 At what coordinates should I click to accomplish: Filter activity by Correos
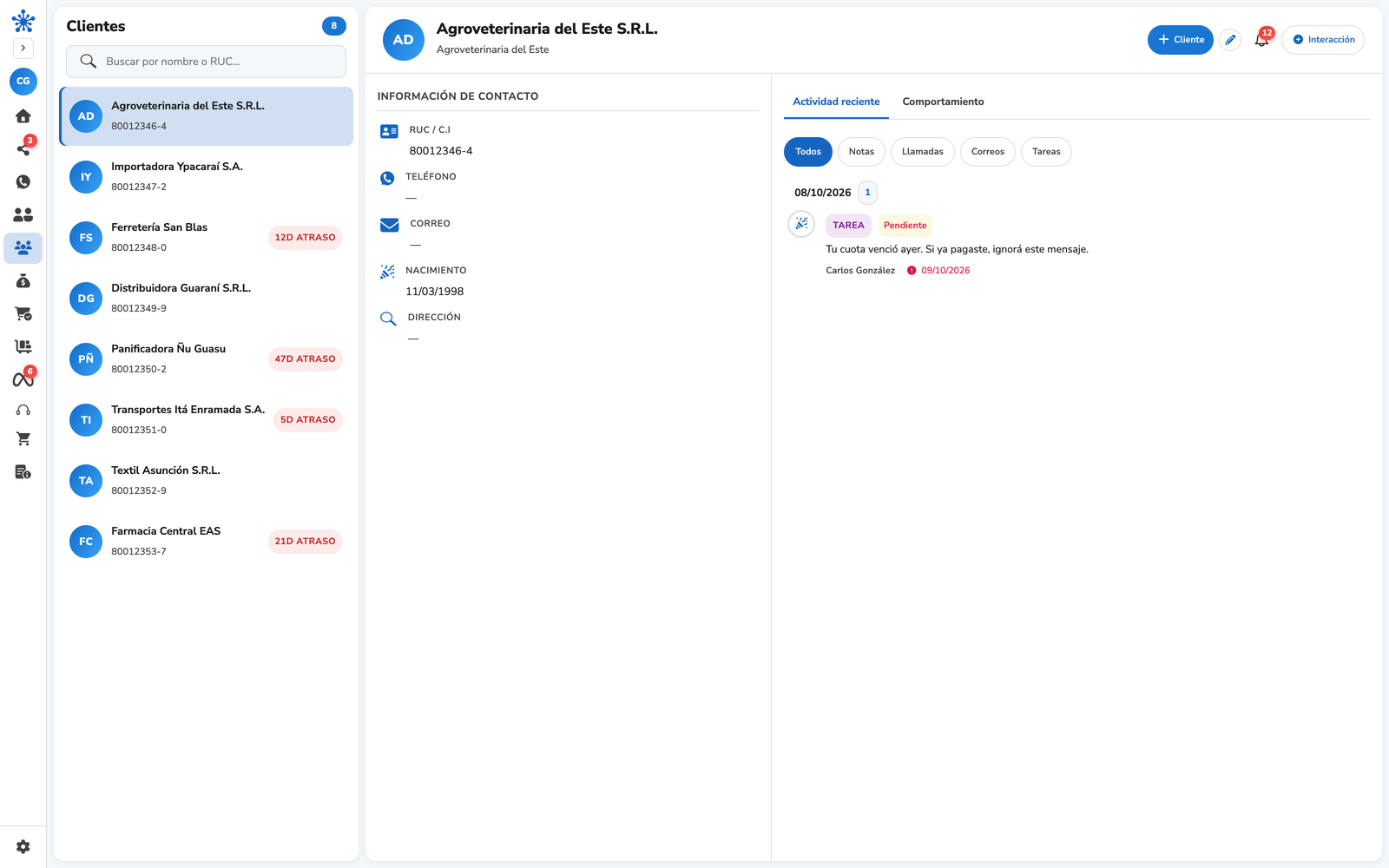[988, 152]
